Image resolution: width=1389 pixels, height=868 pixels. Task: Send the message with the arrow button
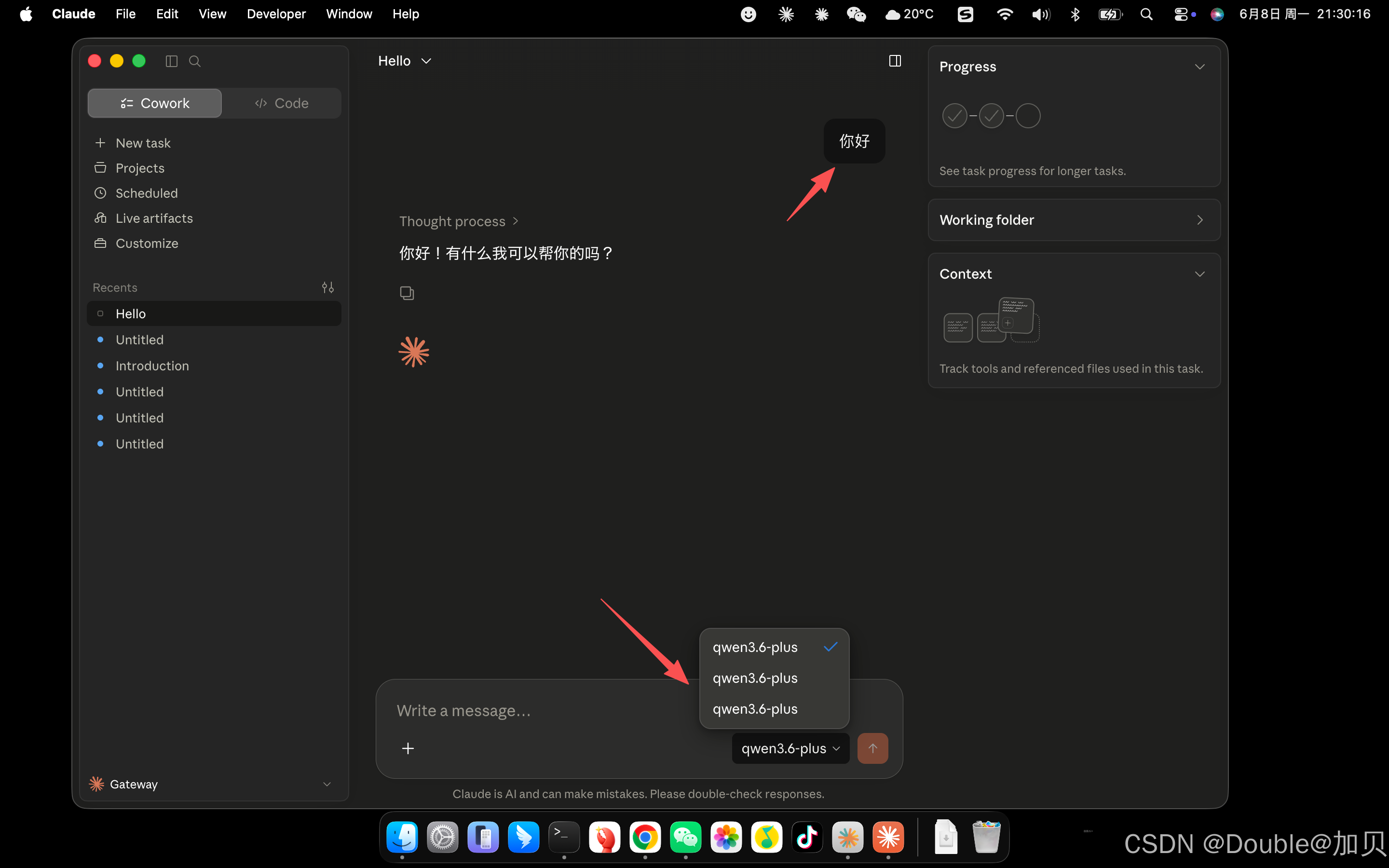(x=872, y=748)
